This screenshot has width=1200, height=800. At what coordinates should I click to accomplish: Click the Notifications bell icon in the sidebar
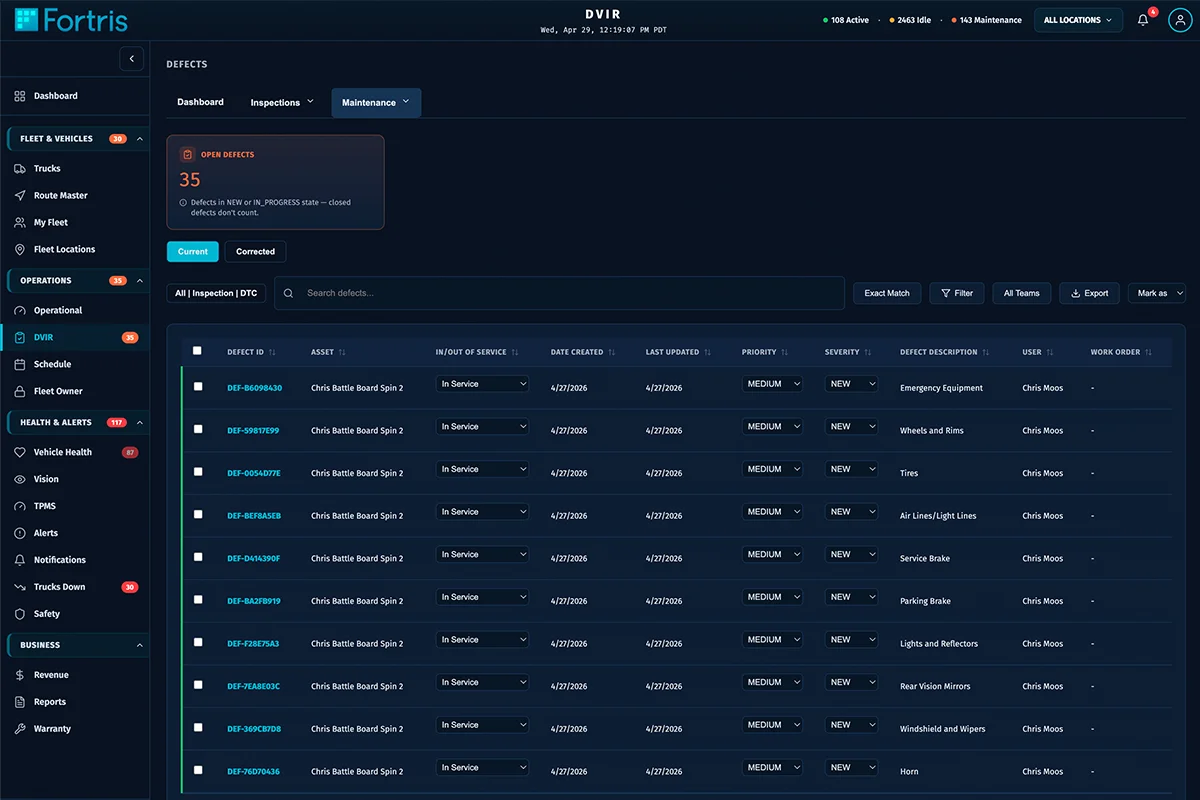click(x=20, y=561)
